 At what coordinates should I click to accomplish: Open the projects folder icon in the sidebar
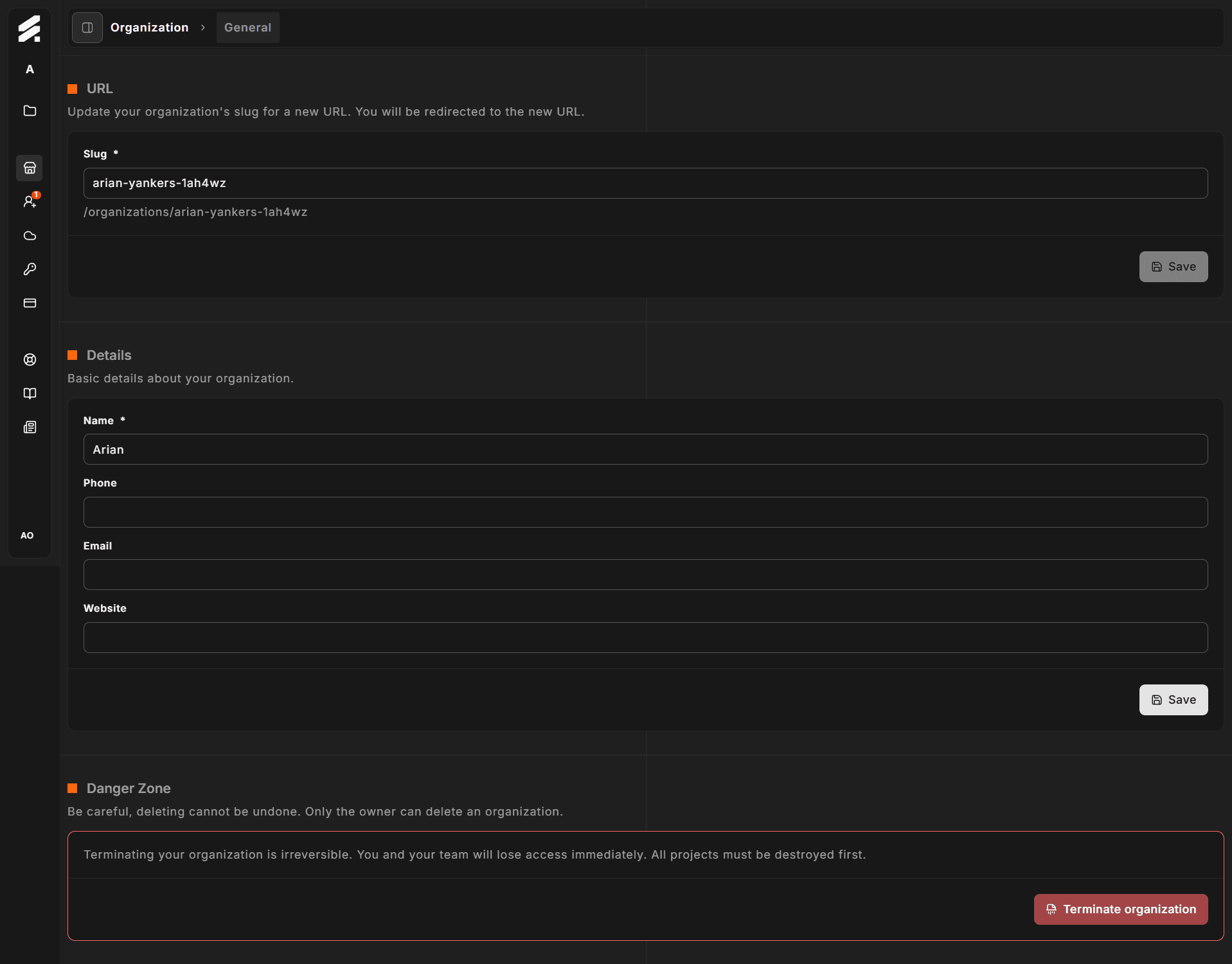click(30, 111)
